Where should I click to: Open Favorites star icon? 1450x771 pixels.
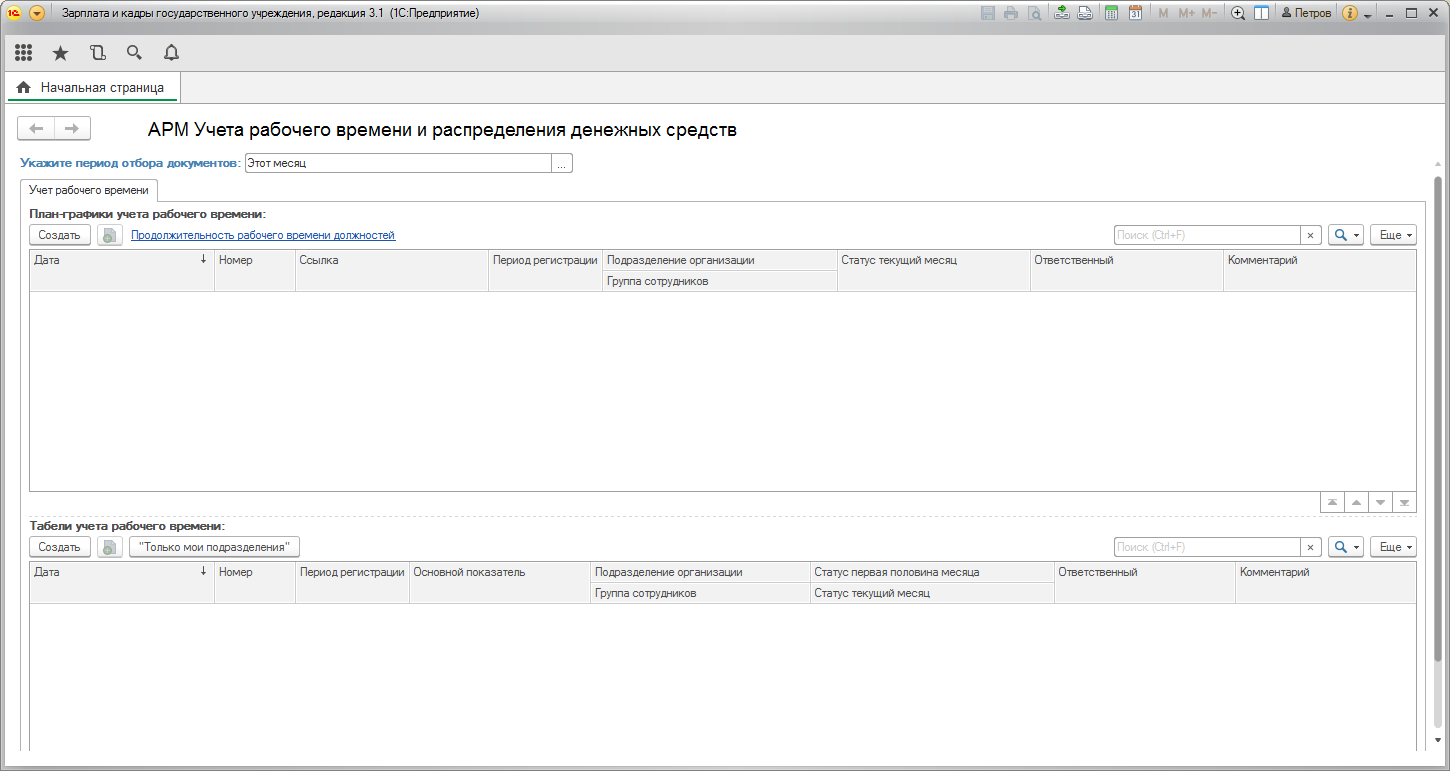coord(60,53)
